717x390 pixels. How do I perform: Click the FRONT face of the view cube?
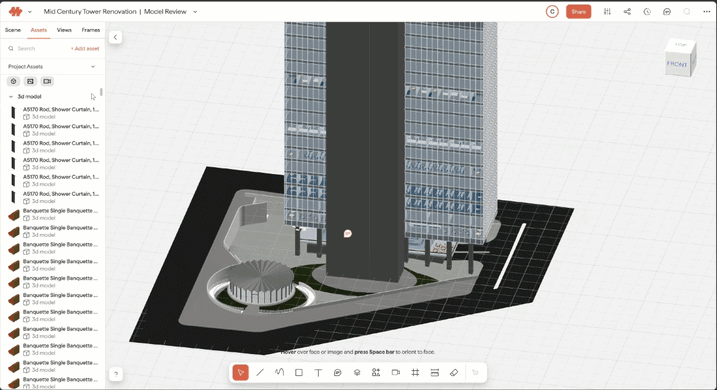coord(677,64)
